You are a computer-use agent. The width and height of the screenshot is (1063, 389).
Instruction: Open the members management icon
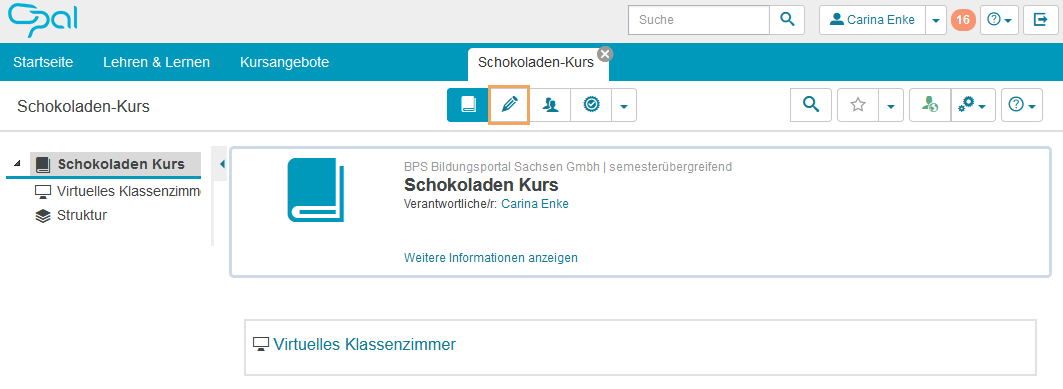click(550, 105)
